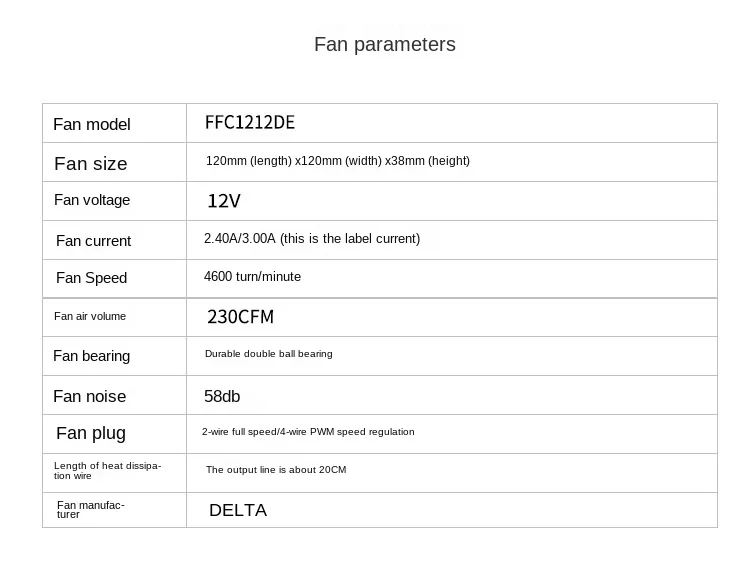
Task: Click the 230CFM air volume value
Action: coord(240,317)
